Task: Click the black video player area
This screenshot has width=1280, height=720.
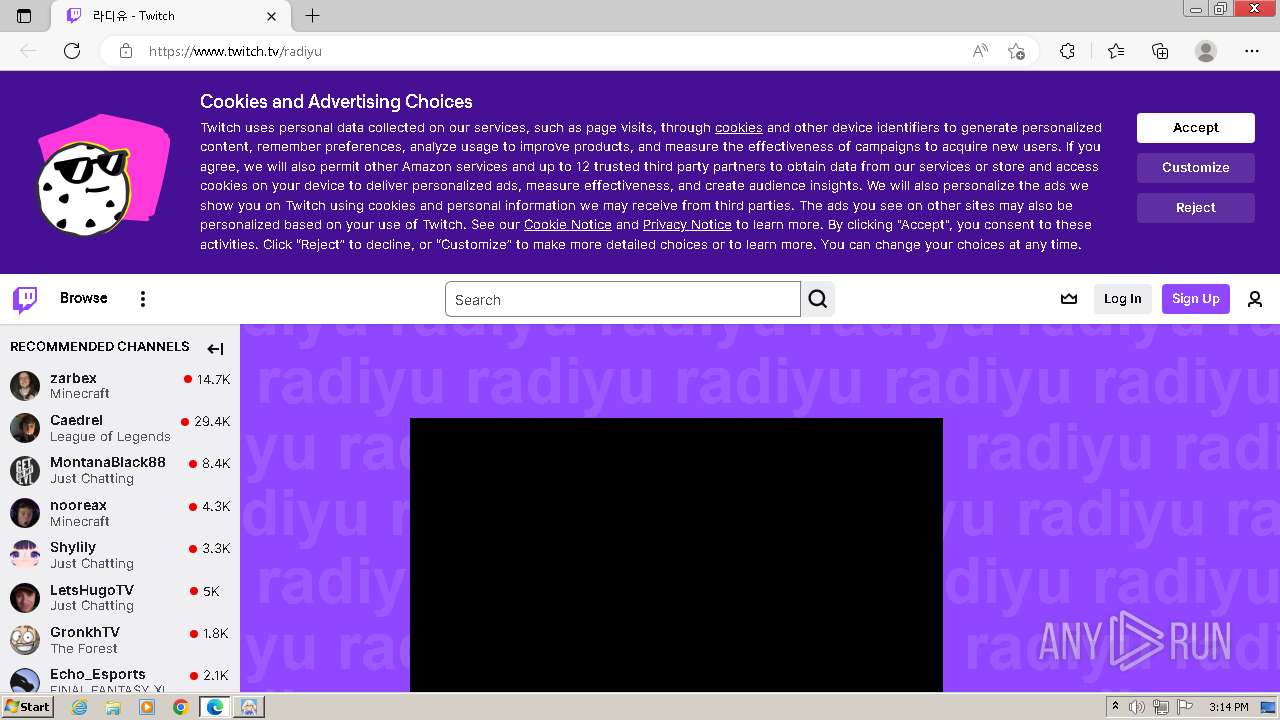Action: tap(676, 555)
